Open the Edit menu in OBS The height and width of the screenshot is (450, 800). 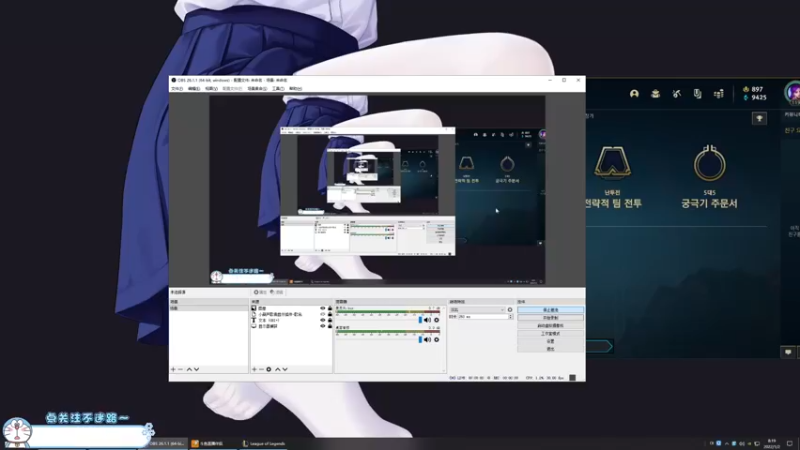click(194, 89)
